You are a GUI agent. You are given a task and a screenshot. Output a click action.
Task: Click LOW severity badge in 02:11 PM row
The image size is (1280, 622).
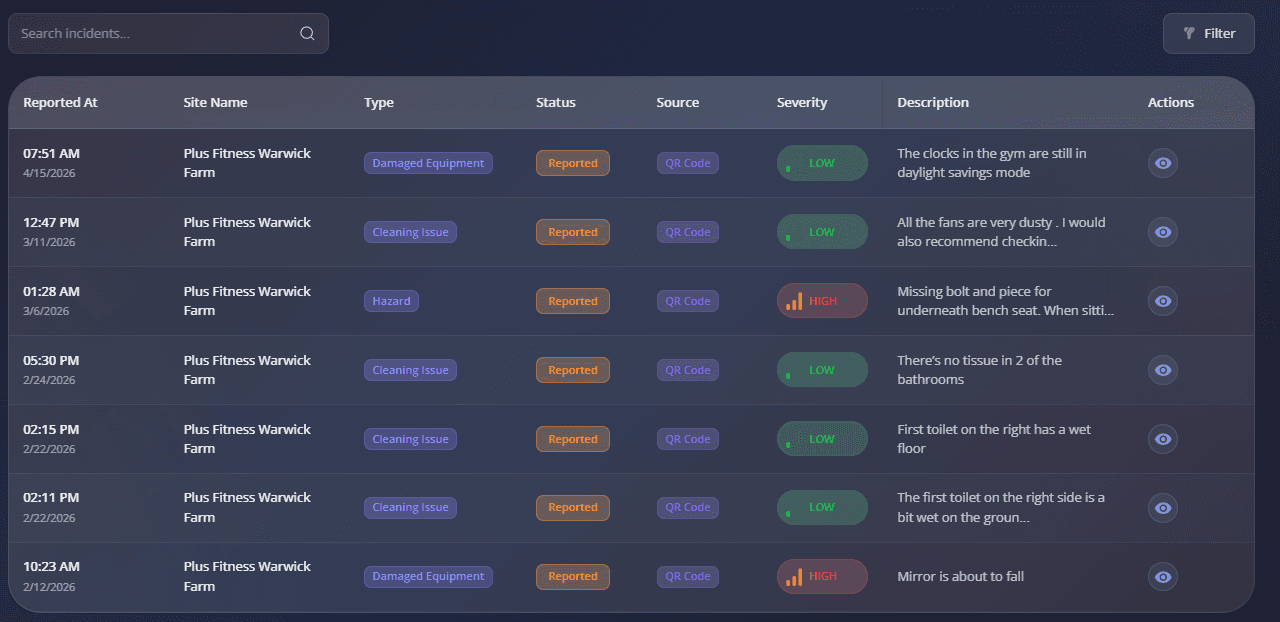pos(822,507)
